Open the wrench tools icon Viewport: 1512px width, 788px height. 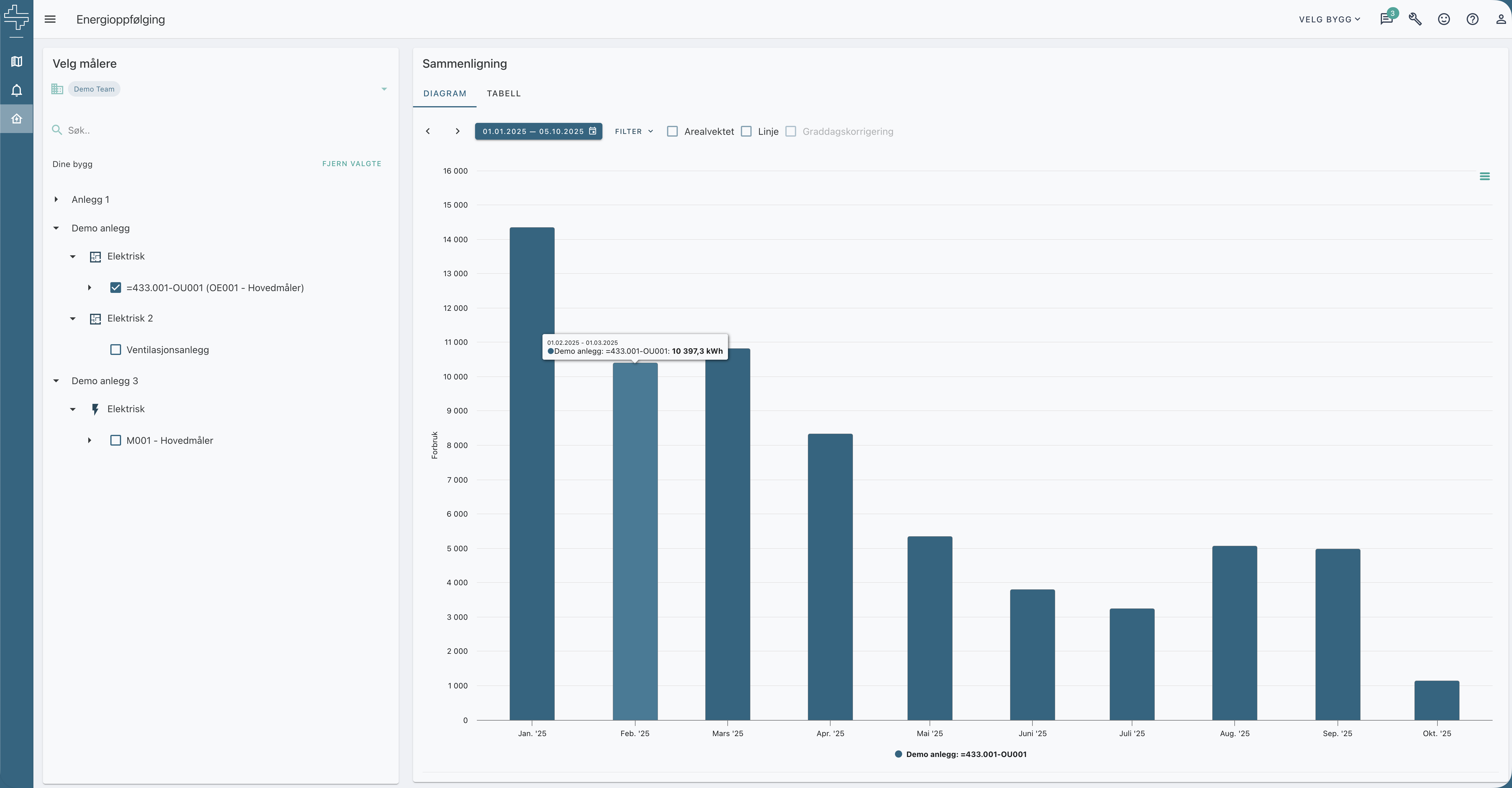coord(1415,19)
